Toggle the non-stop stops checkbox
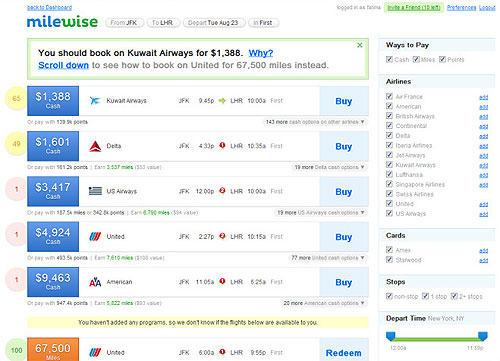Image resolution: width=500 pixels, height=361 pixels. tap(389, 296)
